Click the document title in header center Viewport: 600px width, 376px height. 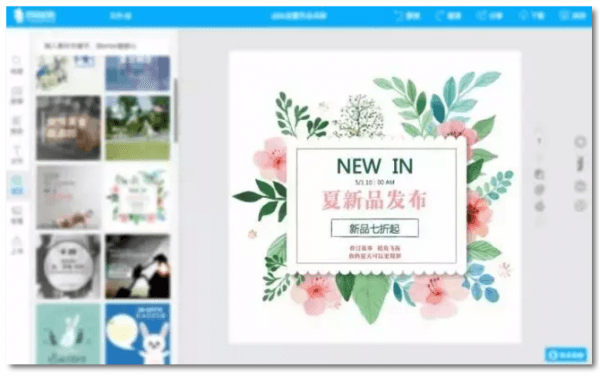coord(299,16)
